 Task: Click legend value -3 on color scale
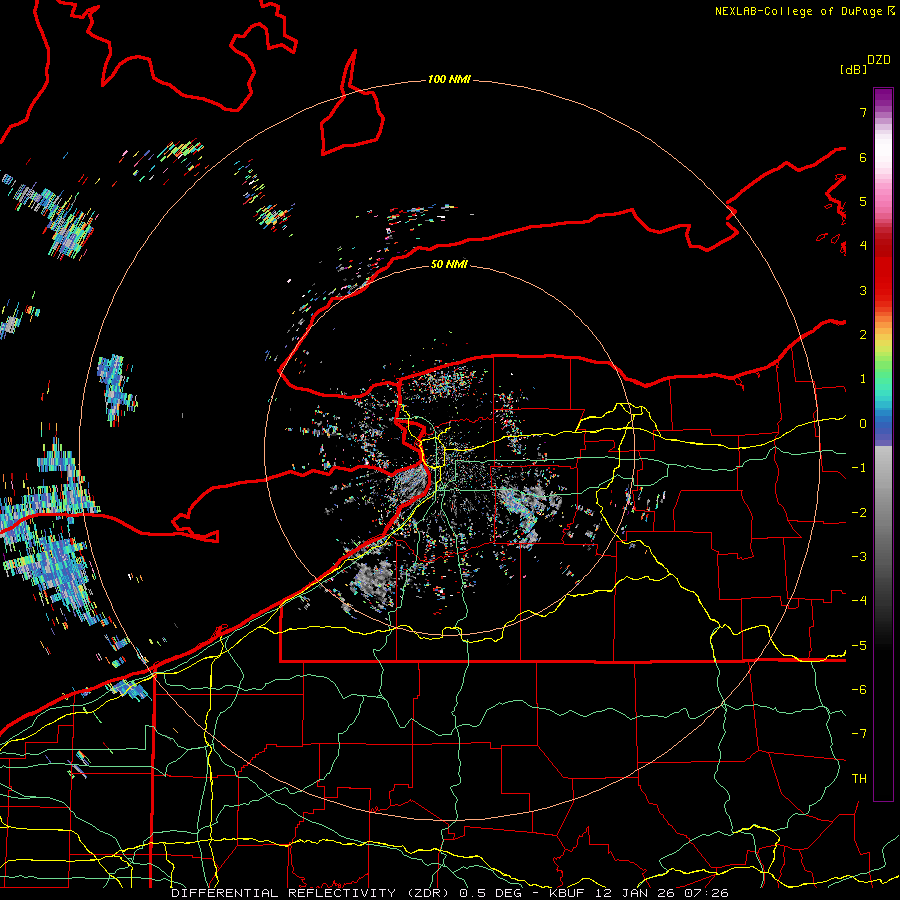(x=859, y=557)
